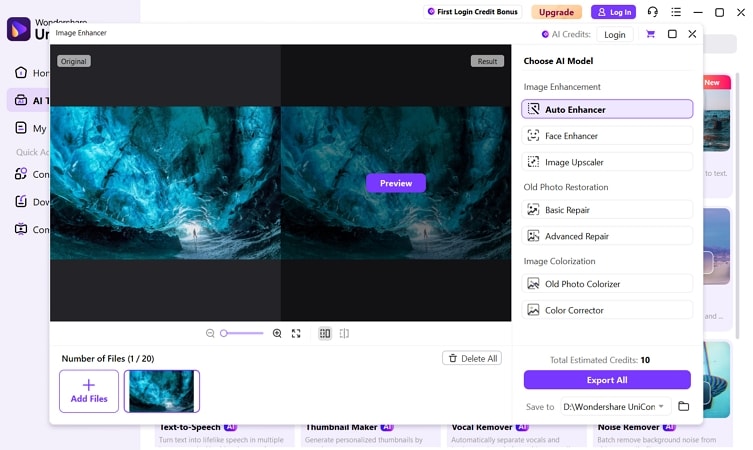
Task: Browse output folder icon
Action: click(683, 406)
